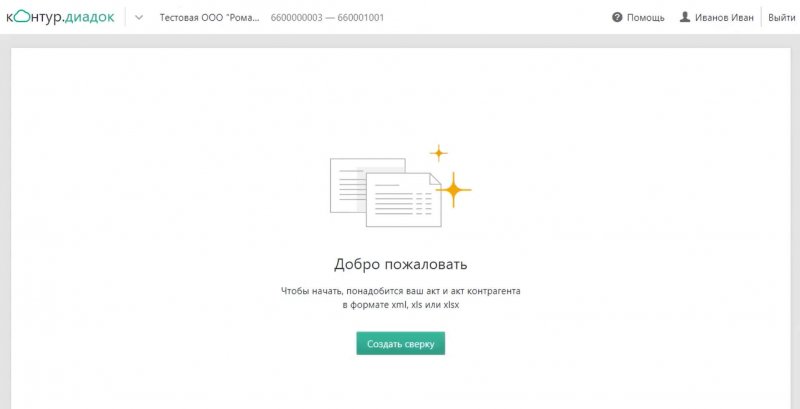The image size is (800, 409).
Task: Click the question mark help icon
Action: [x=617, y=18]
